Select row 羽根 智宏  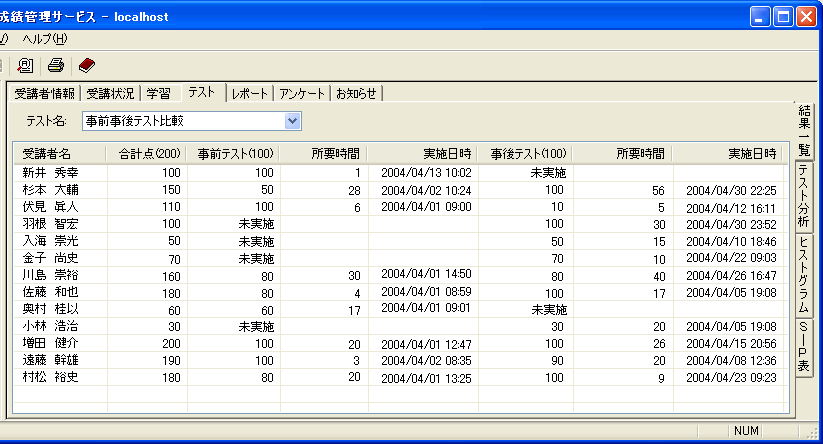[401, 224]
